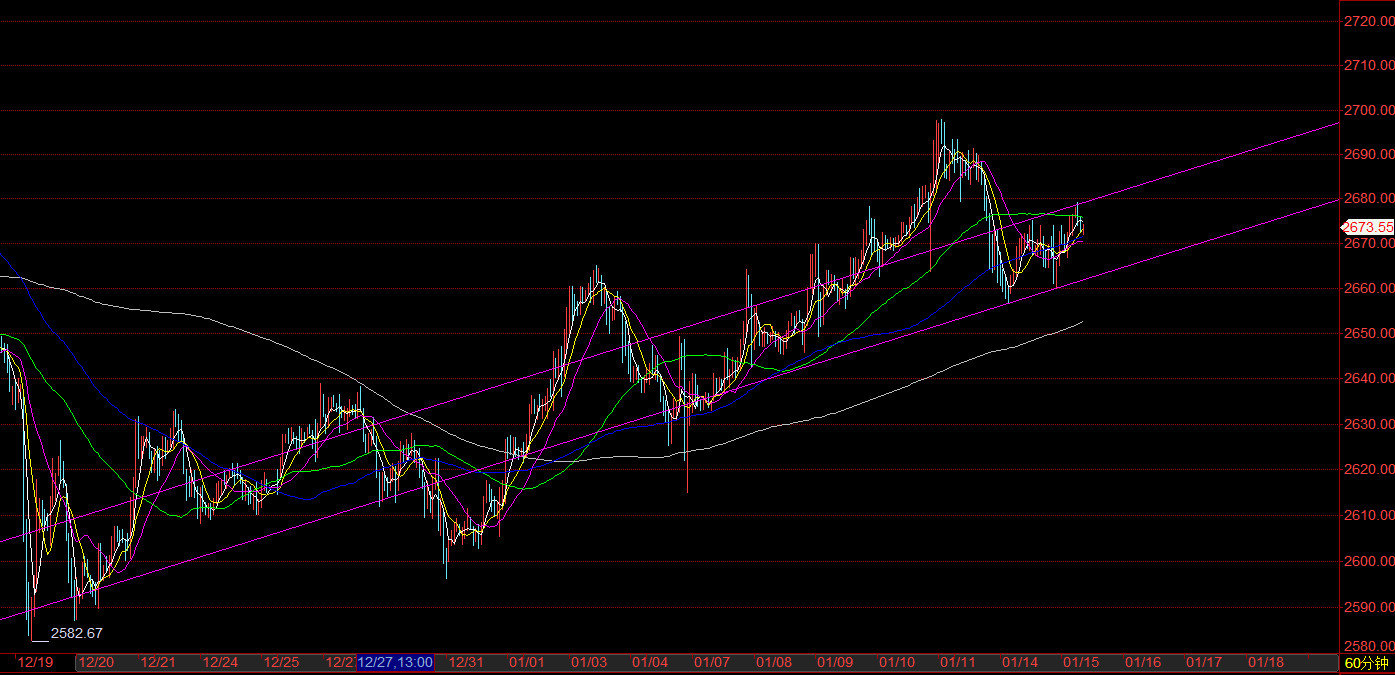Select the 12/19 date on time axis
The width and height of the screenshot is (1395, 675).
[x=35, y=662]
